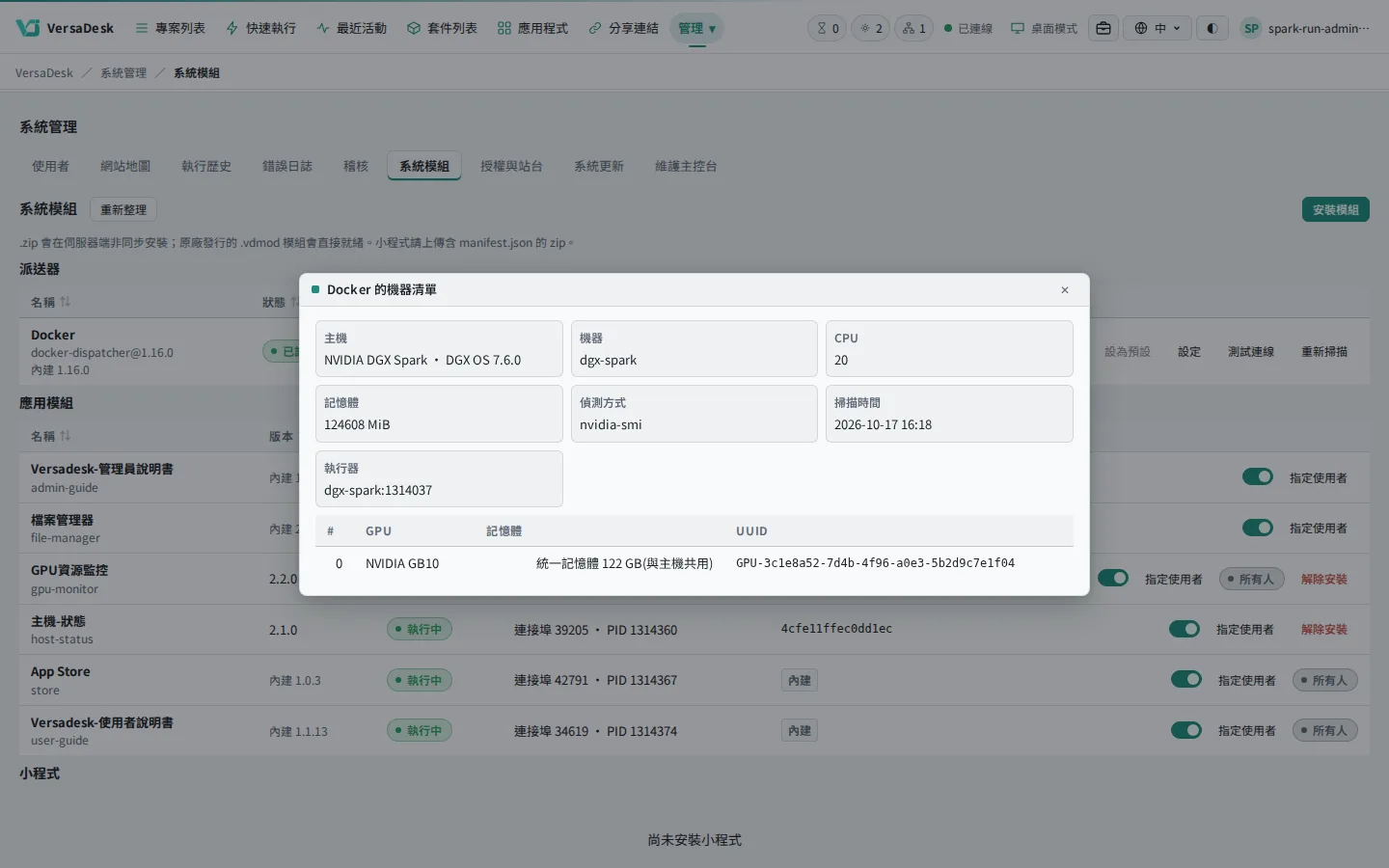This screenshot has height=868, width=1389.
Task: Click 重新掃描 in the Docker row
Action: pyautogui.click(x=1324, y=352)
